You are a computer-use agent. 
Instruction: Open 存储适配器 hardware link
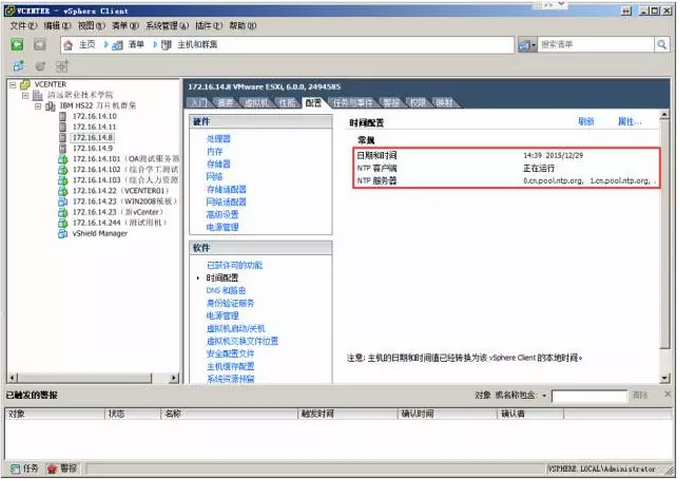(226, 190)
